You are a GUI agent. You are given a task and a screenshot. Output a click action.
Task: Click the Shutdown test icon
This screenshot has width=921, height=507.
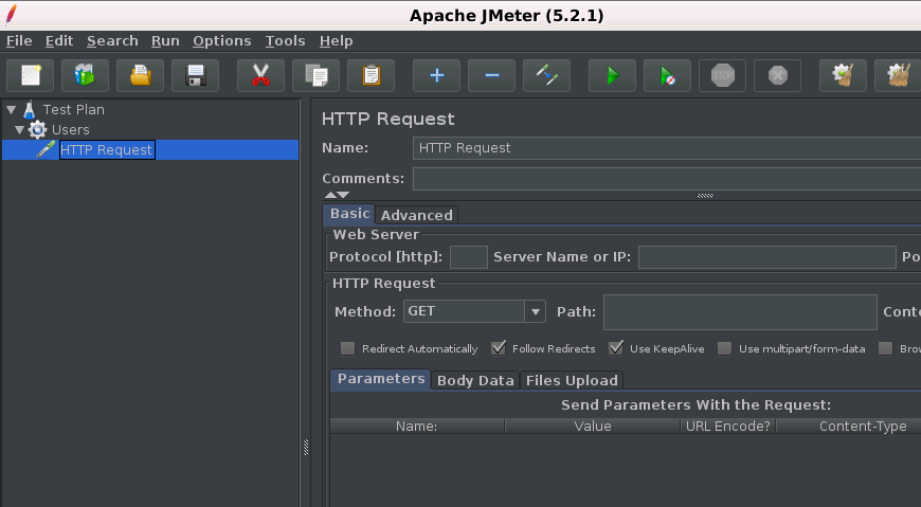point(778,75)
